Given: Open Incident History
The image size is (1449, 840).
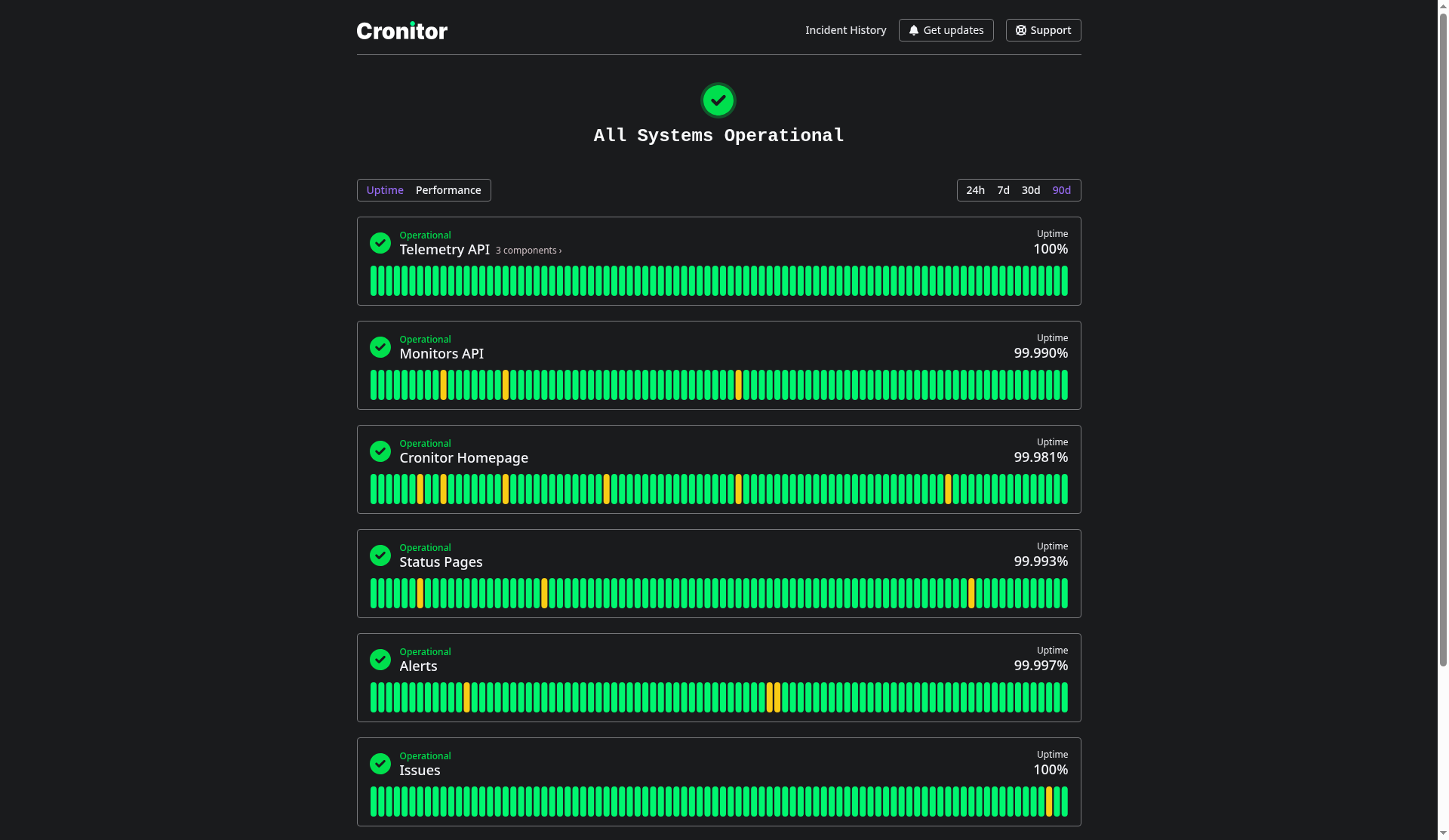Looking at the screenshot, I should coord(845,30).
